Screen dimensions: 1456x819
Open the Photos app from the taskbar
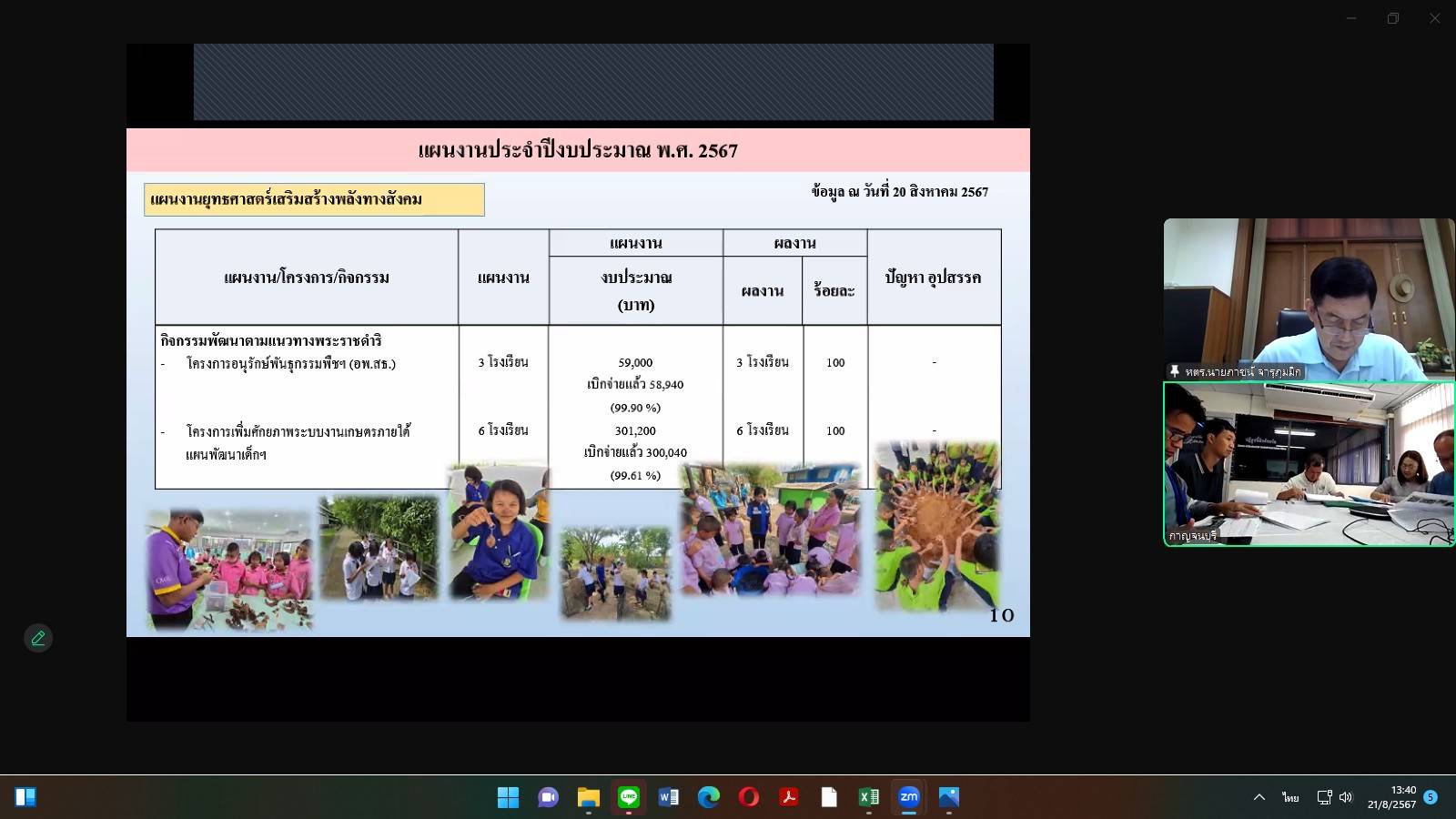click(x=948, y=797)
